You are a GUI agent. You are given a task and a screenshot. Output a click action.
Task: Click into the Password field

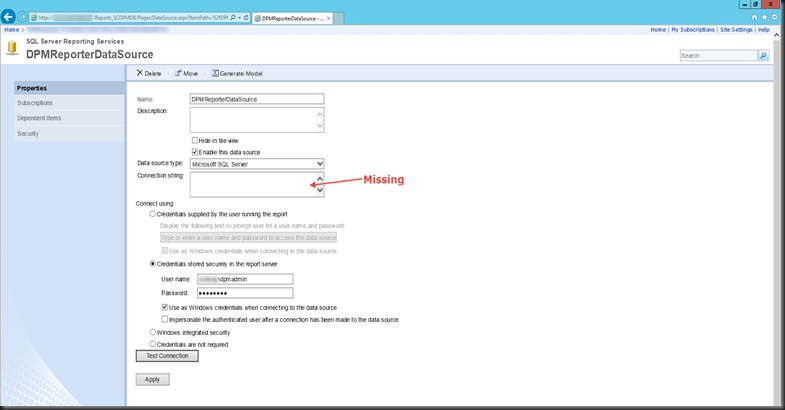[245, 293]
